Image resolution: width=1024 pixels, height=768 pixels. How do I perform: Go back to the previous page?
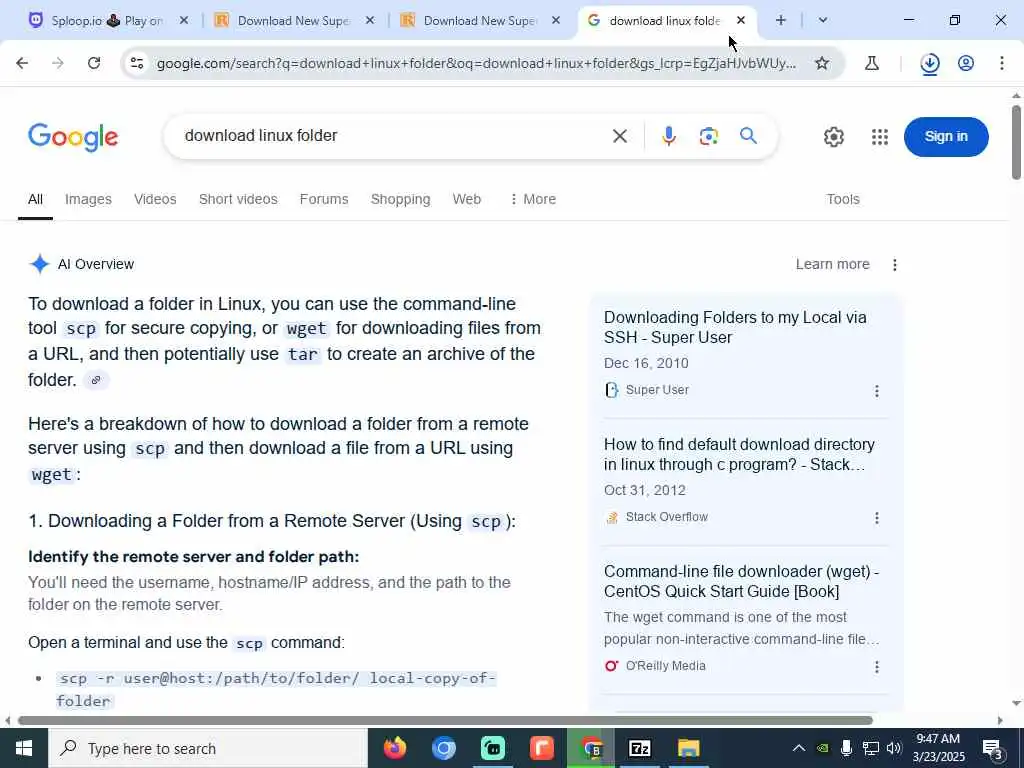(x=22, y=63)
